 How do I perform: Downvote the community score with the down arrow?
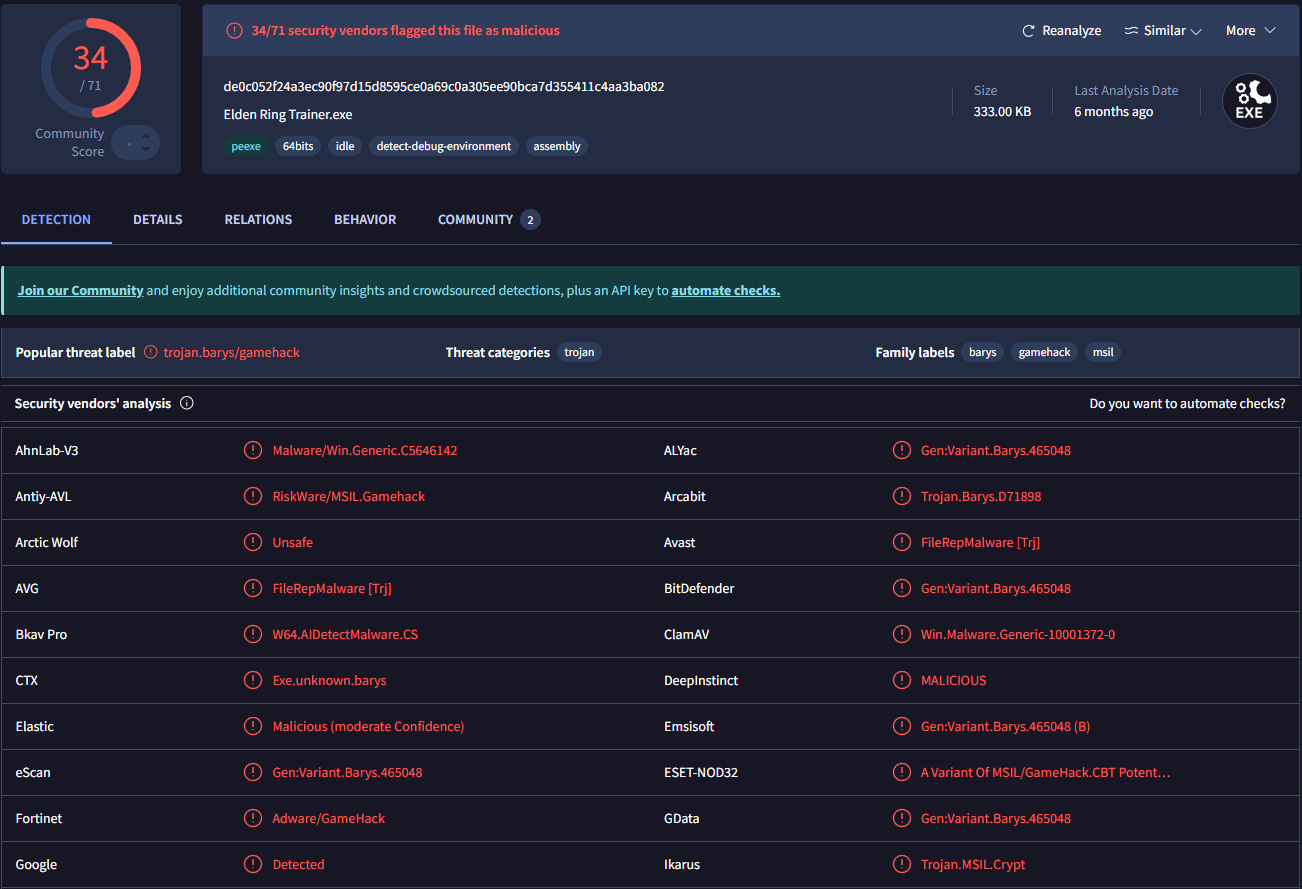146,150
